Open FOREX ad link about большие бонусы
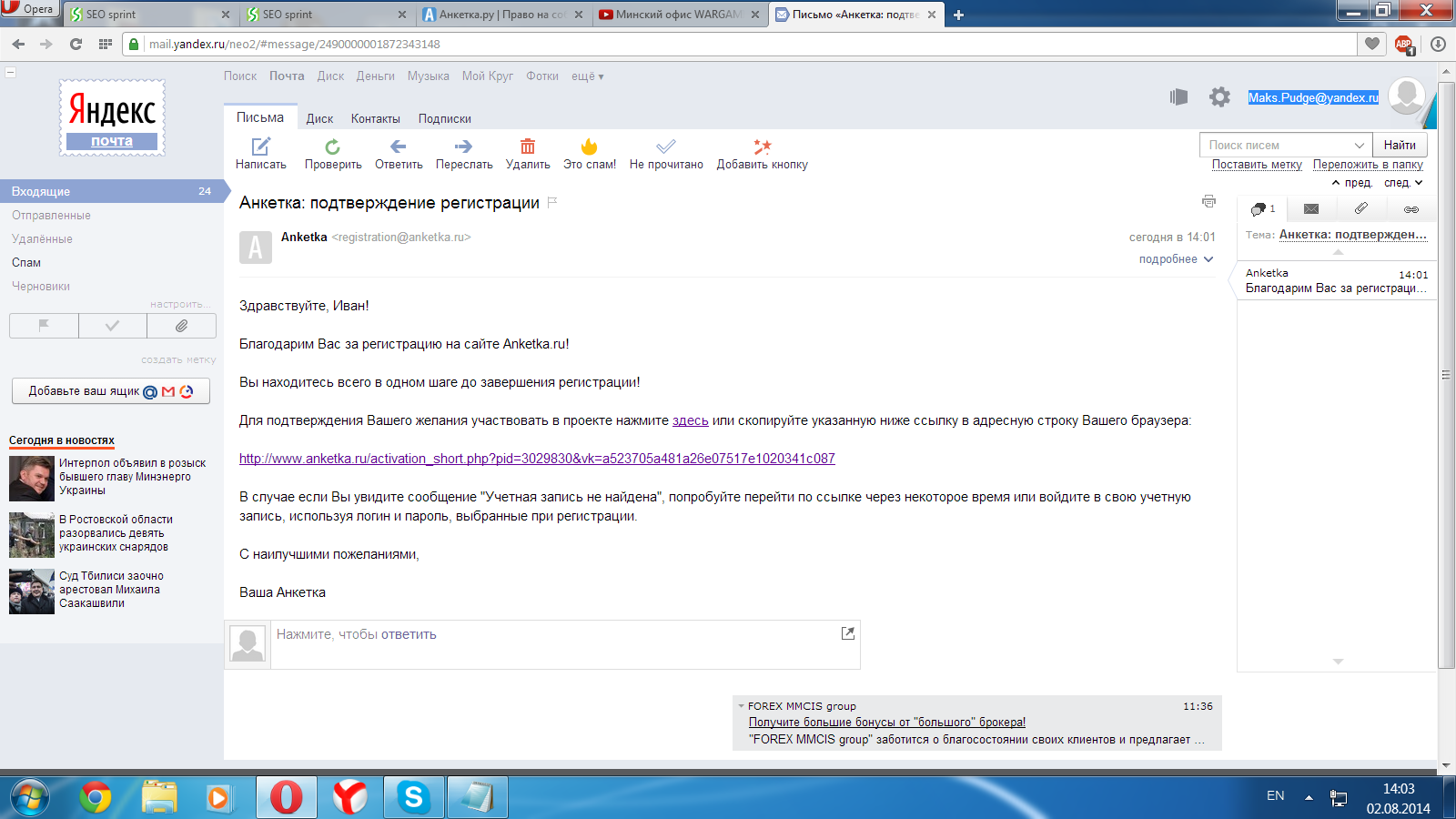This screenshot has height=819, width=1456. pyautogui.click(x=887, y=723)
